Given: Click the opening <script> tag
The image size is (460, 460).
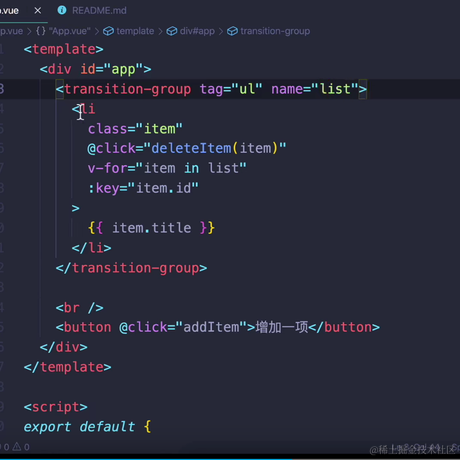Looking at the screenshot, I should tap(56, 407).
